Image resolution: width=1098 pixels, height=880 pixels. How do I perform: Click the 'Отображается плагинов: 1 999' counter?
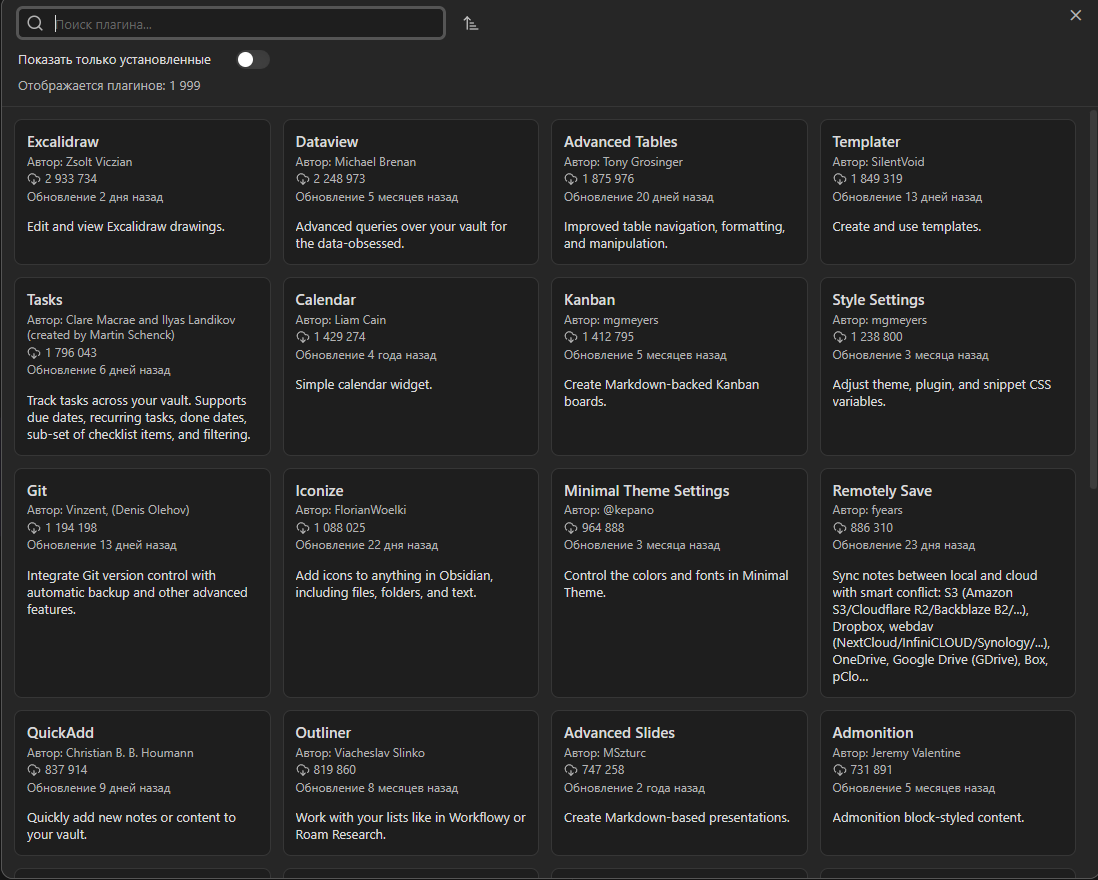tap(109, 85)
